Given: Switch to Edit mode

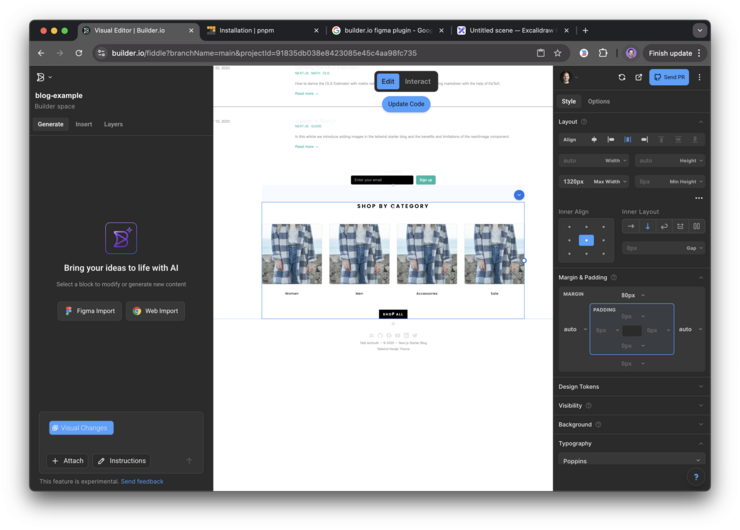Looking at the screenshot, I should tap(388, 81).
